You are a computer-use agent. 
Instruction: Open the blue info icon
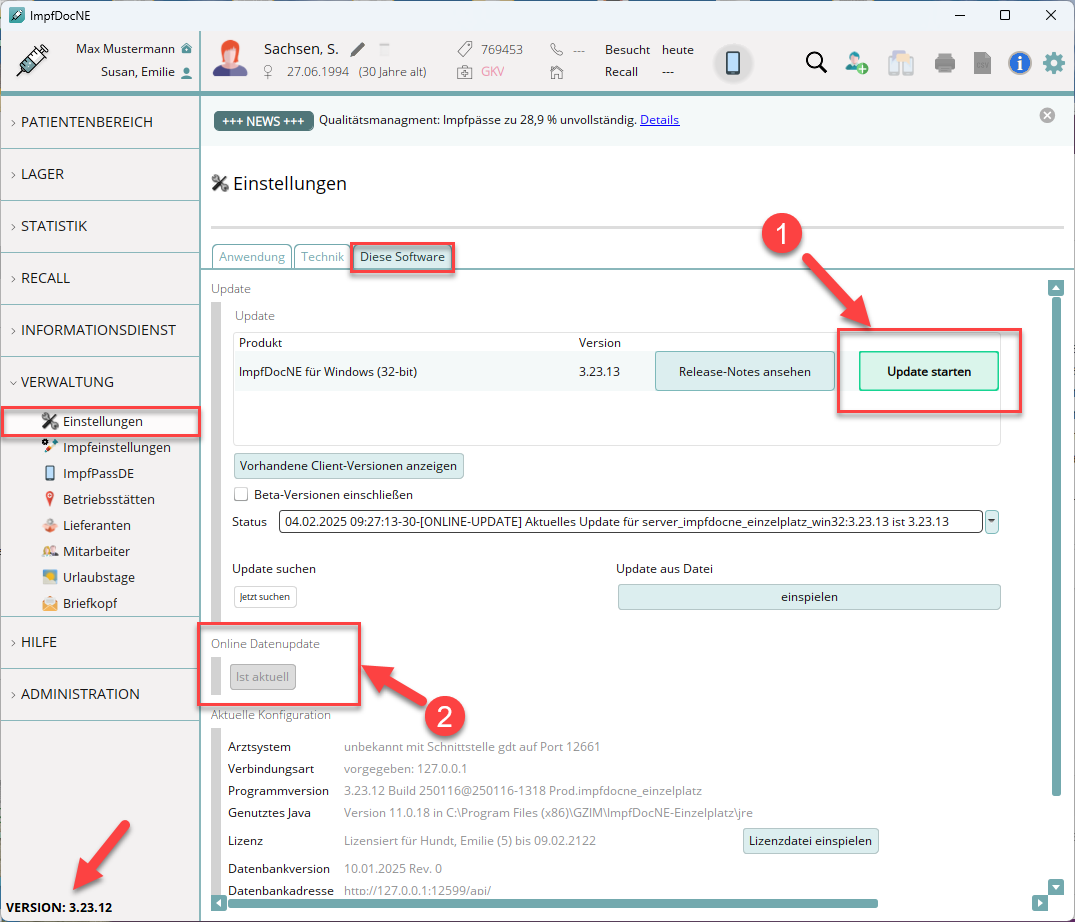(x=1019, y=63)
